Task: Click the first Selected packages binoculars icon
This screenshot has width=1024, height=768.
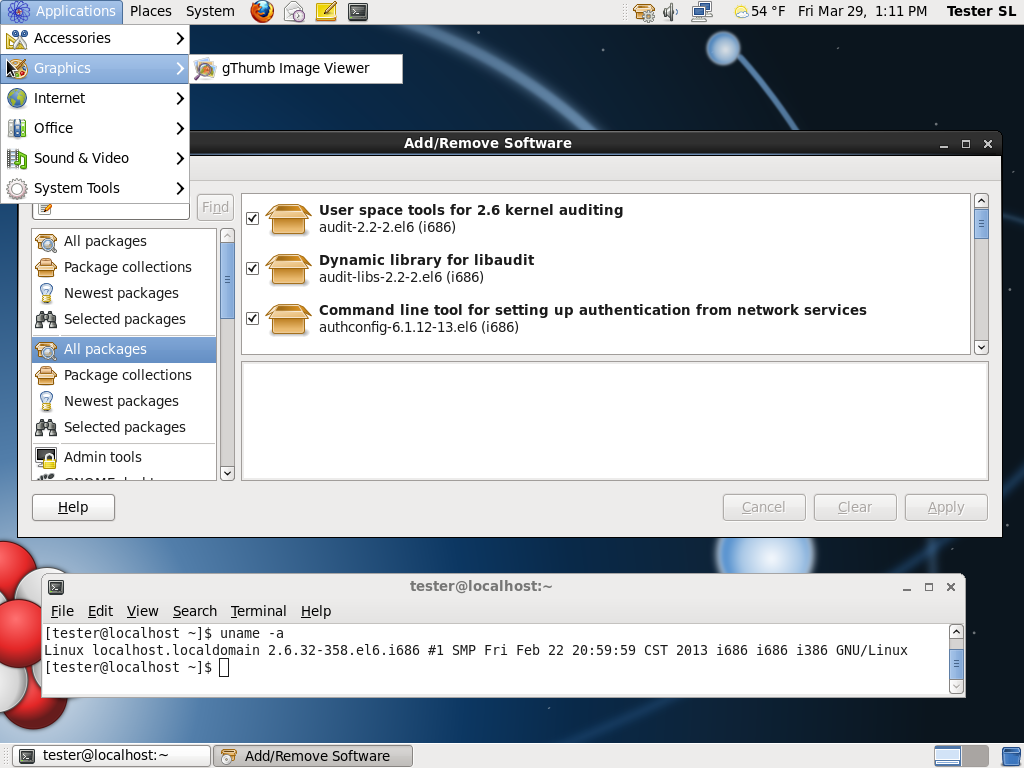Action: (x=46, y=319)
